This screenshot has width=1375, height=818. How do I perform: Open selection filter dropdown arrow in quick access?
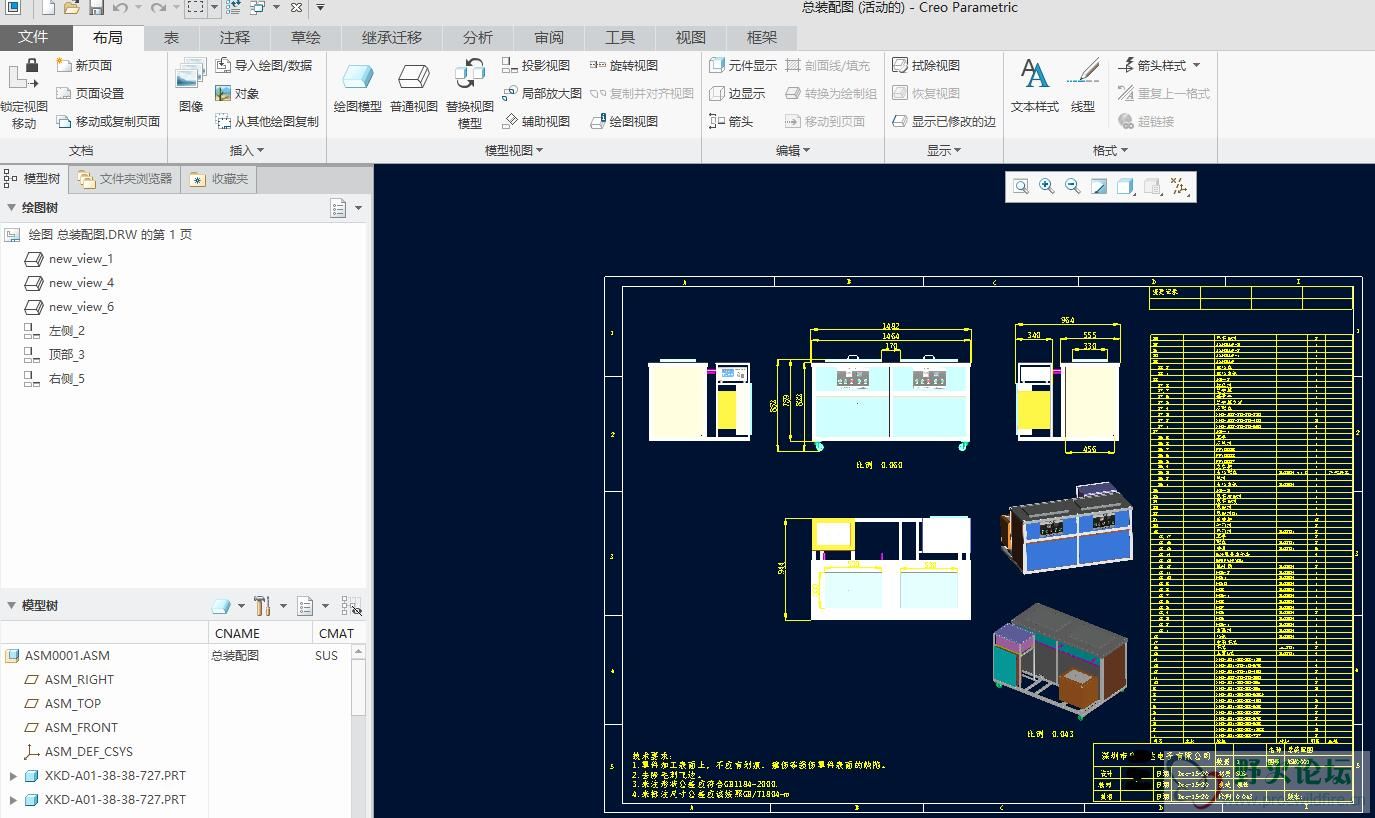pos(213,8)
